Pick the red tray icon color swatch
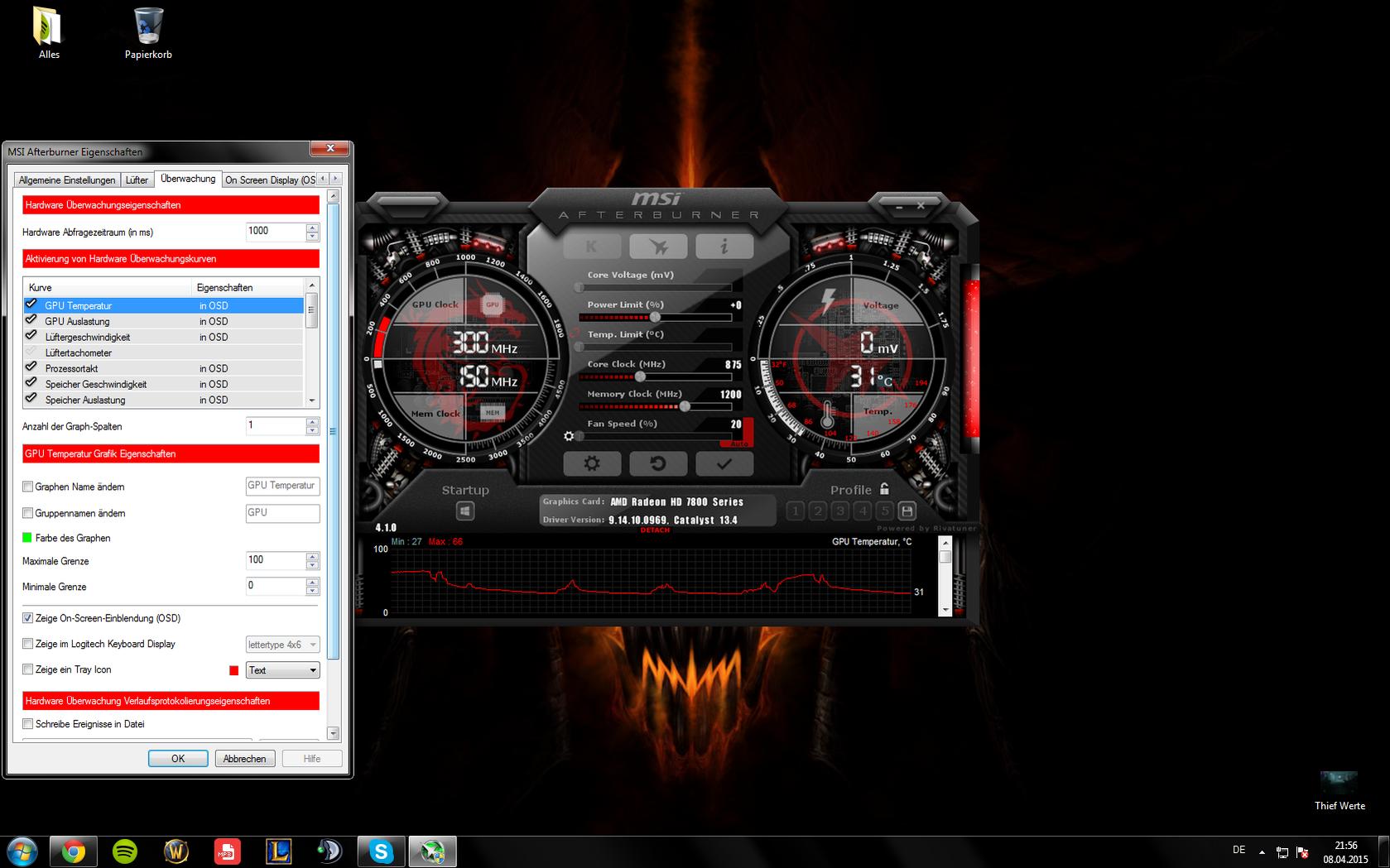 click(x=233, y=670)
